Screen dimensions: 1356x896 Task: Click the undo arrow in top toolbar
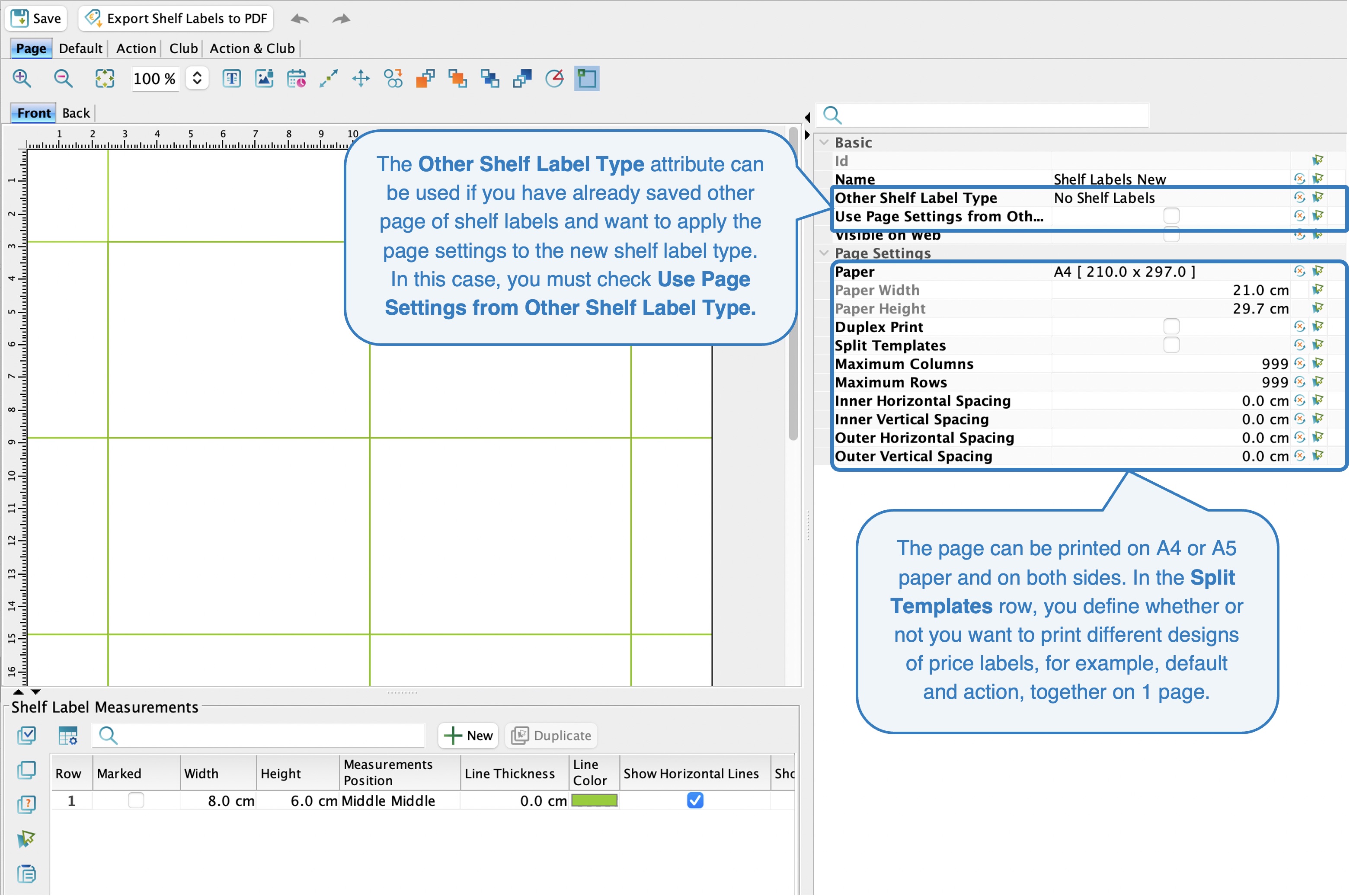click(x=300, y=19)
